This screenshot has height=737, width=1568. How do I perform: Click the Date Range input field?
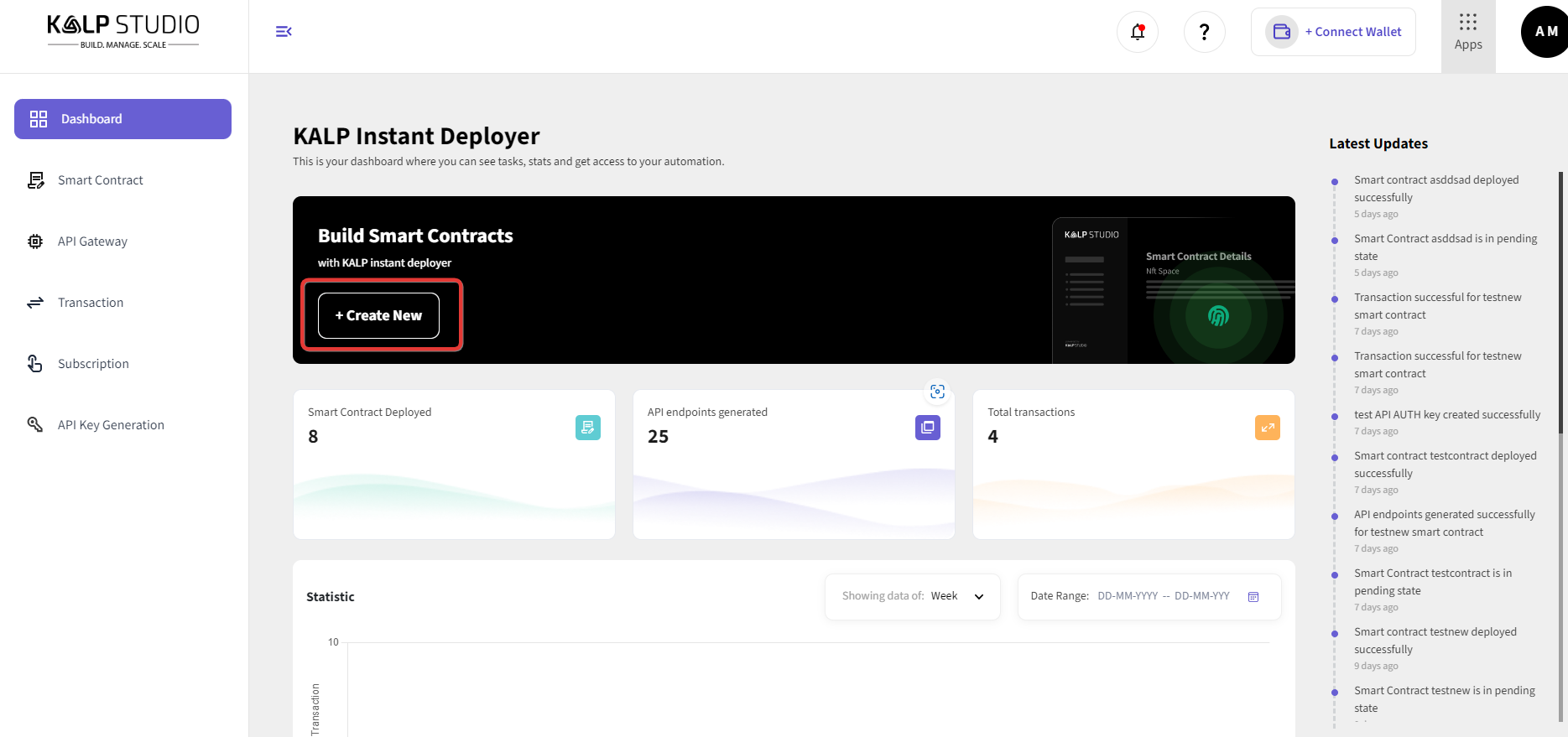click(x=1163, y=596)
